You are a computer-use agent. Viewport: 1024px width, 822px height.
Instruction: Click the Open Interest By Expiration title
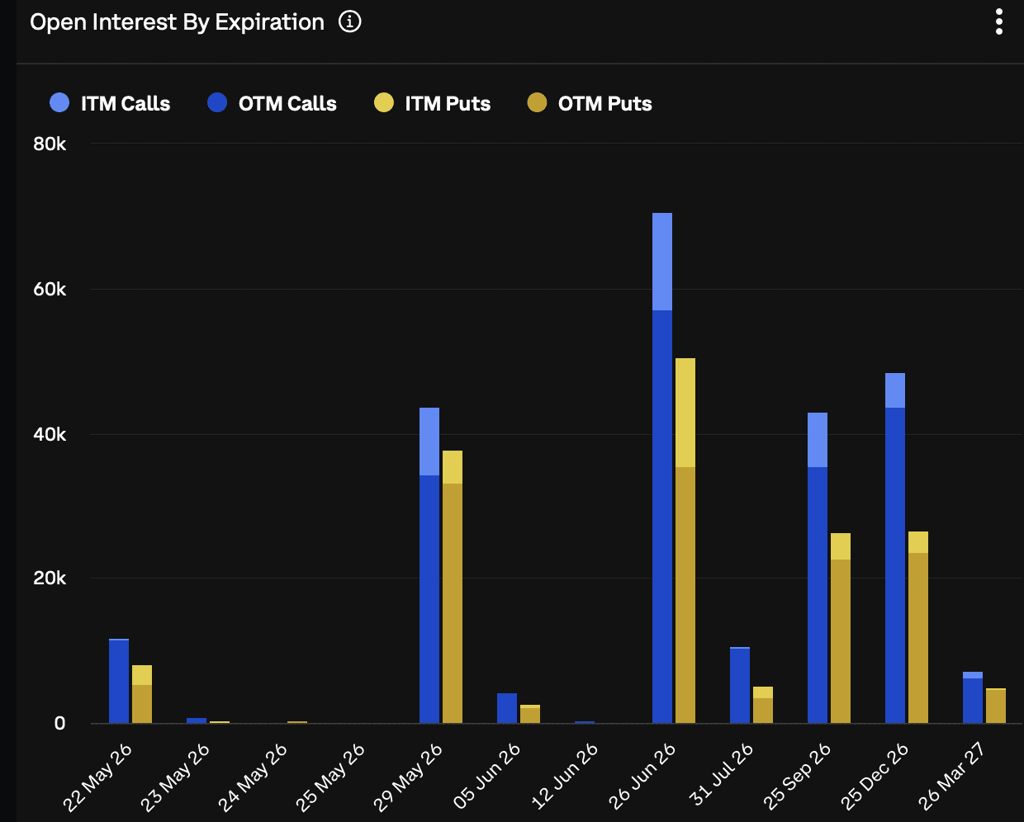[177, 22]
